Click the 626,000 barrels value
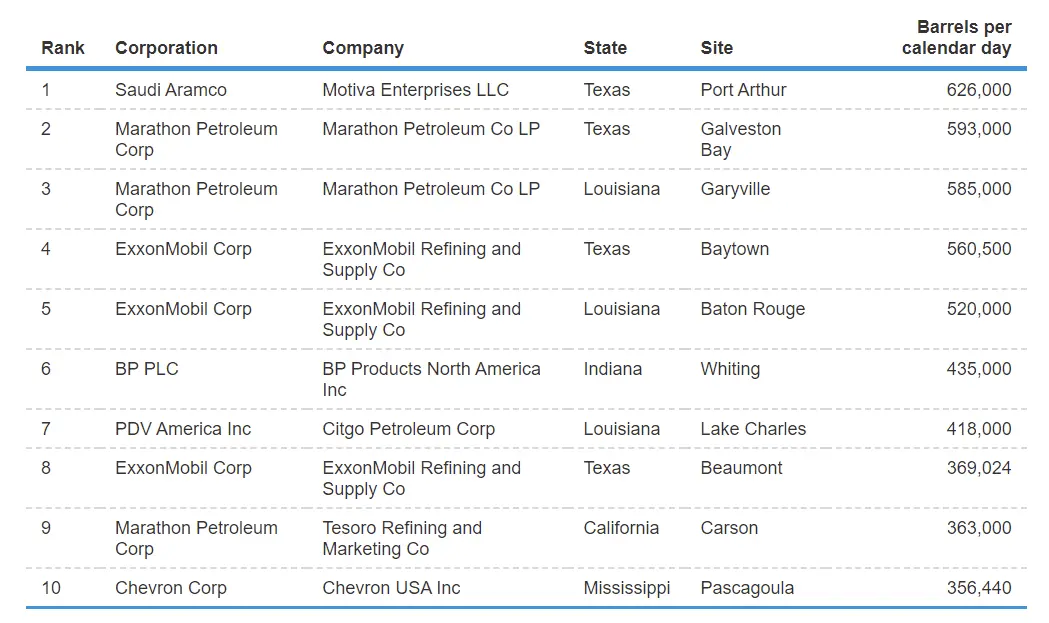Viewport: 1049px width, 623px height. 978,90
